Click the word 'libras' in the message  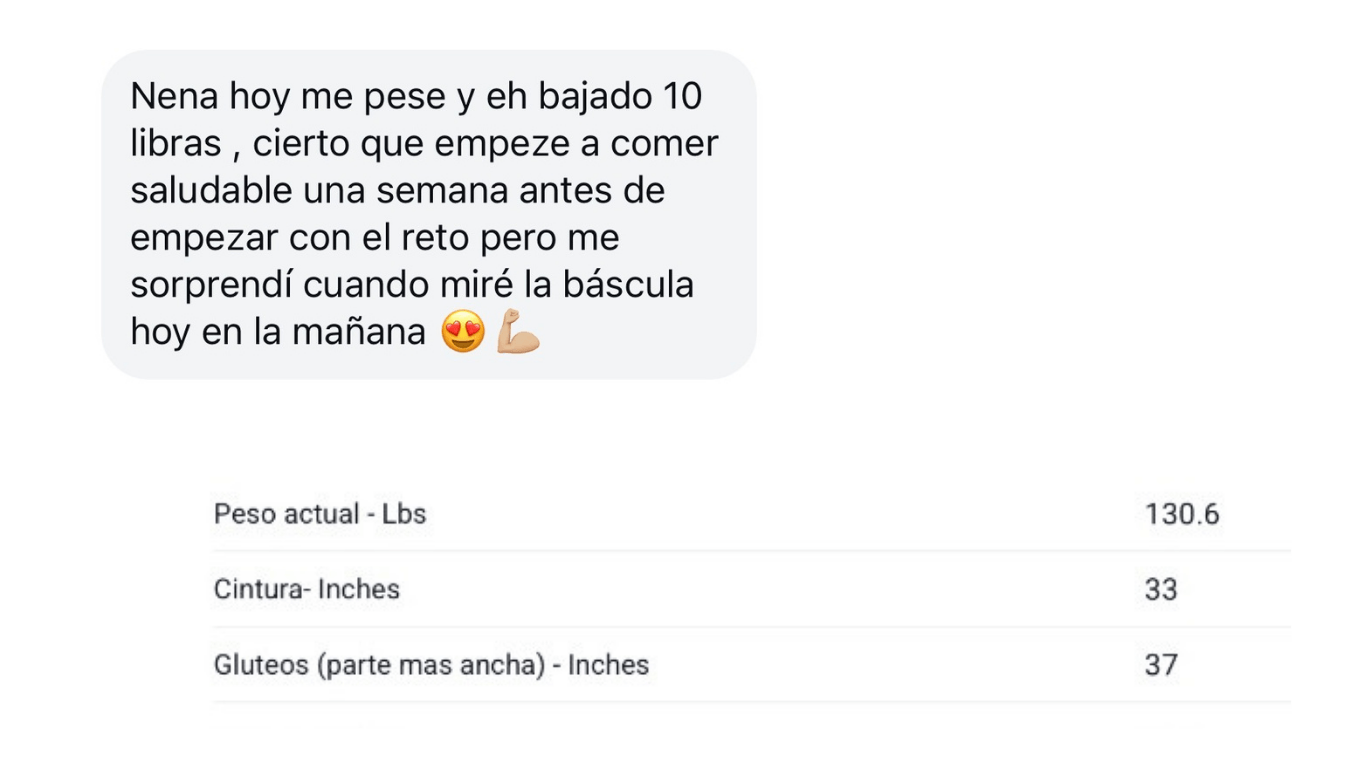(x=176, y=143)
